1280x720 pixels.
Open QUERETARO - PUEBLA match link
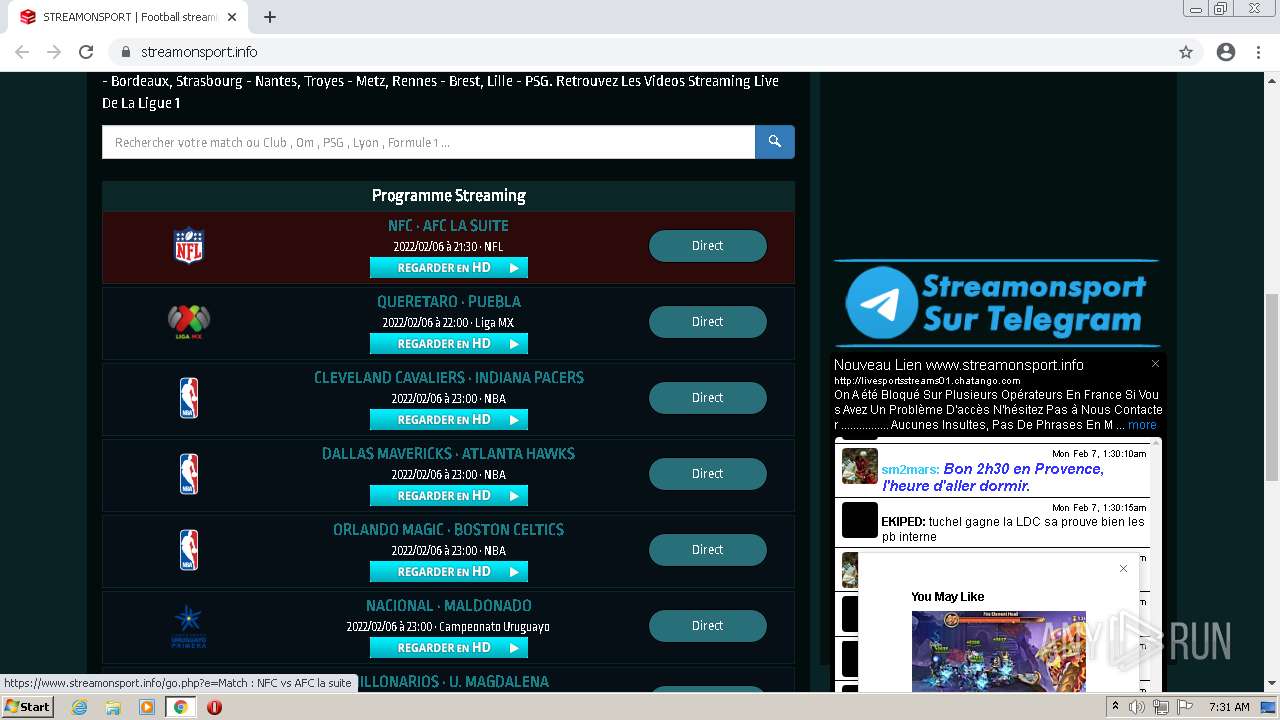tap(449, 302)
